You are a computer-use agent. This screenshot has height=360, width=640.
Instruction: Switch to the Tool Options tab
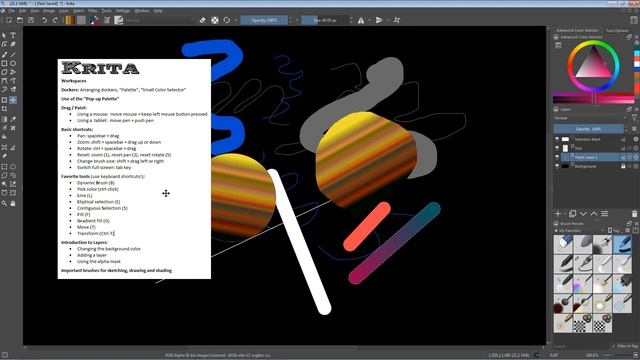(x=617, y=31)
